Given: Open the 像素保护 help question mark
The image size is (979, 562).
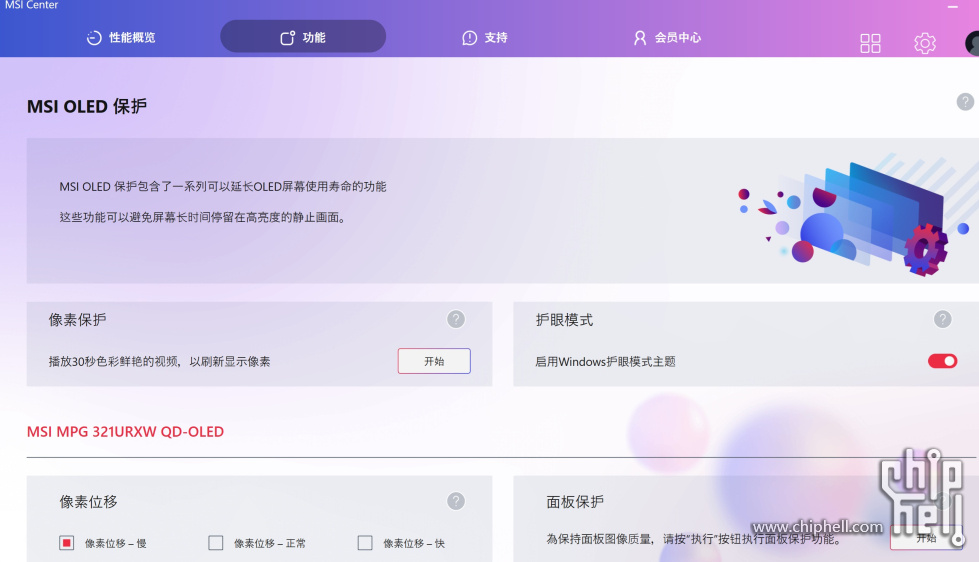Looking at the screenshot, I should click(456, 319).
